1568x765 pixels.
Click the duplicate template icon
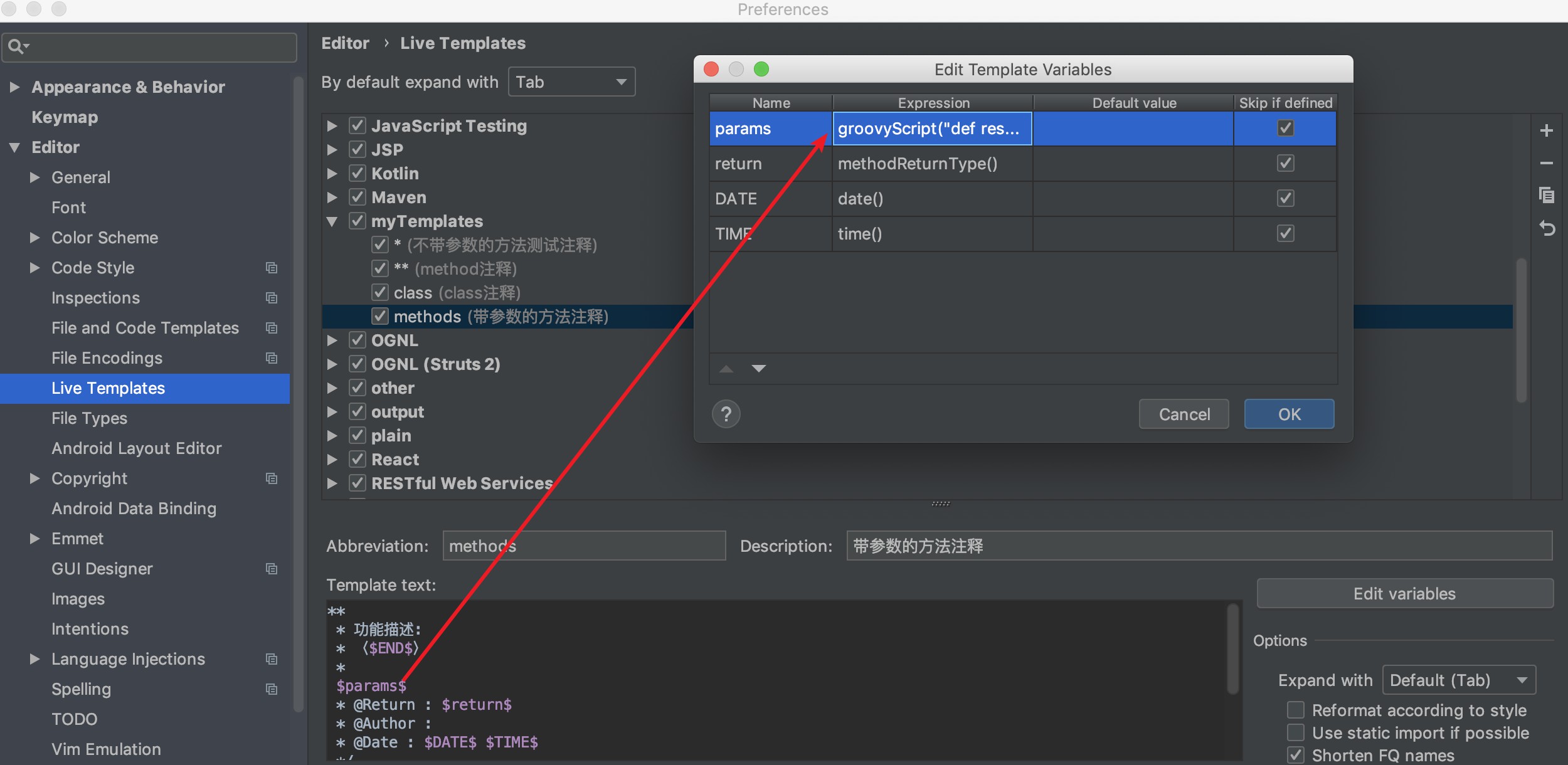tap(1546, 195)
